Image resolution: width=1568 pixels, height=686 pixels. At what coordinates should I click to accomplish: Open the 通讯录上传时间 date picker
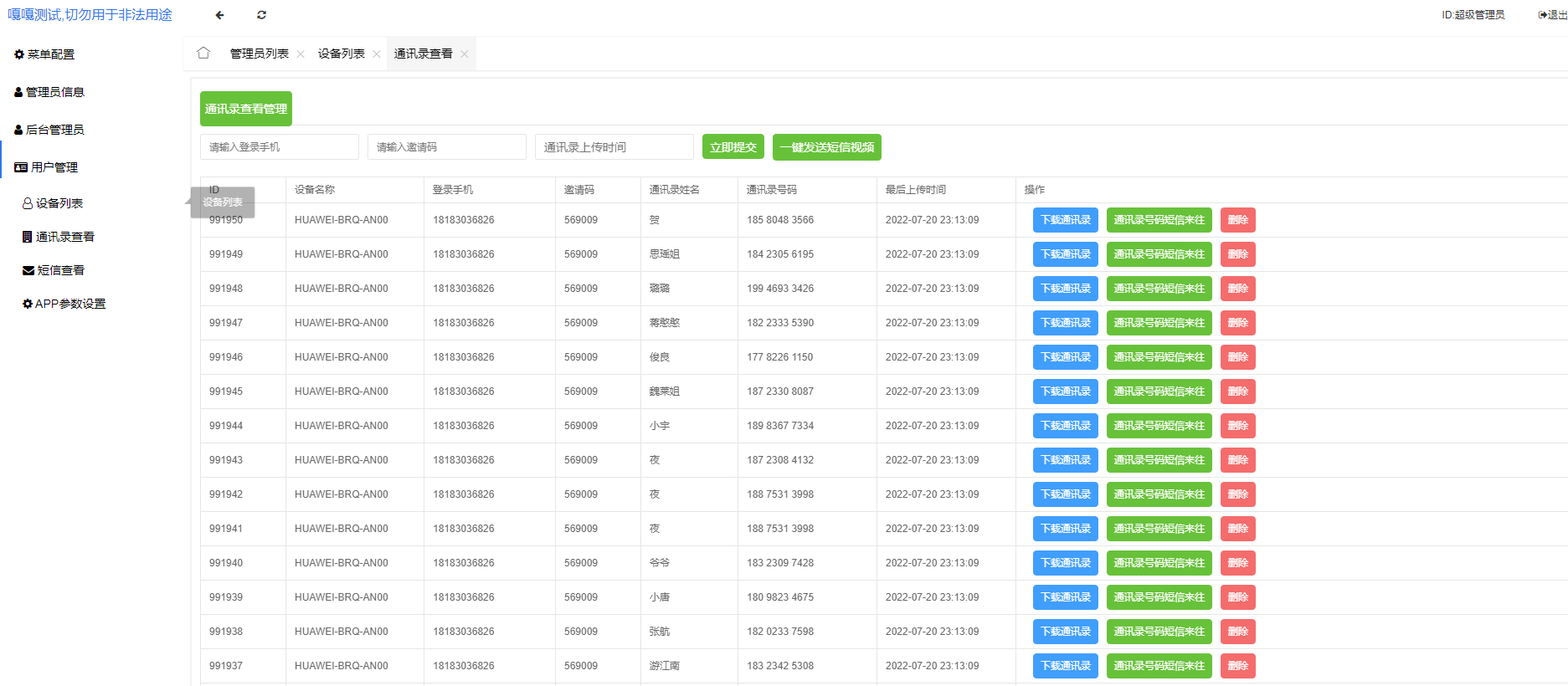[614, 147]
